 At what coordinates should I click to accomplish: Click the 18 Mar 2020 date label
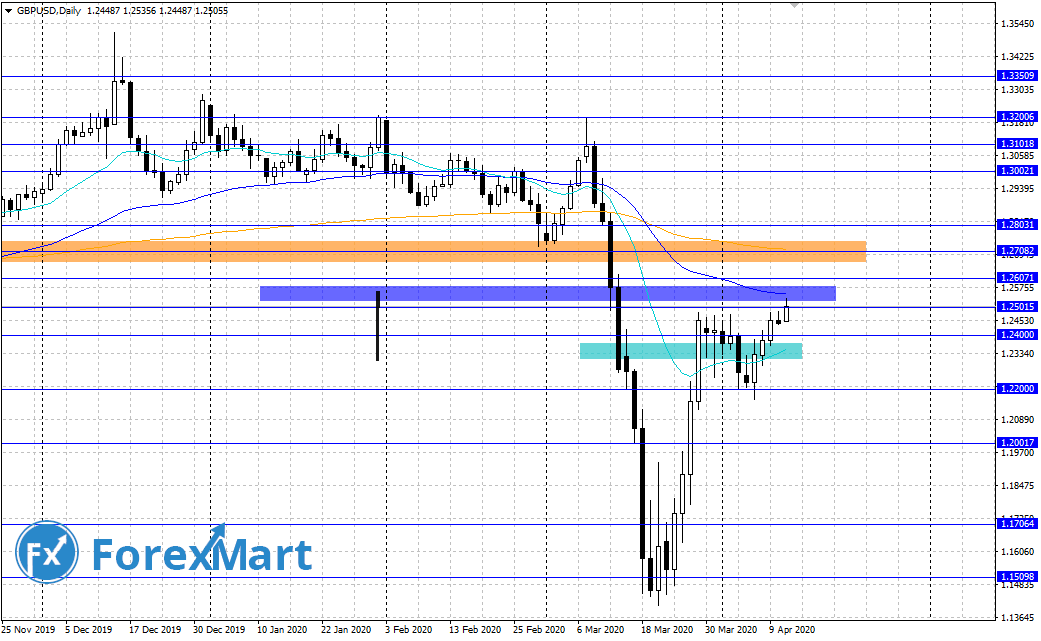(667, 630)
